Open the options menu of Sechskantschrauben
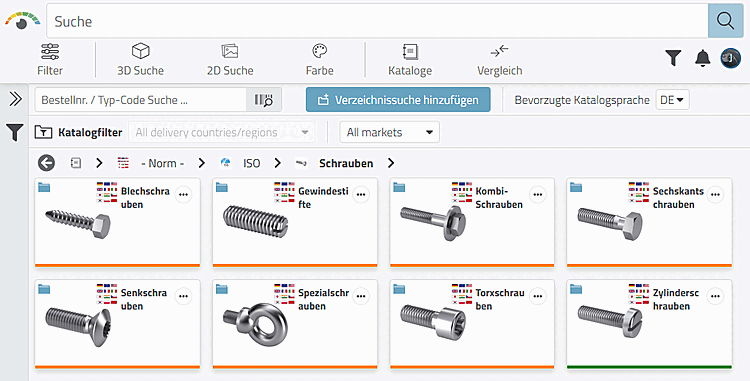Image resolution: width=750 pixels, height=381 pixels. tap(715, 195)
